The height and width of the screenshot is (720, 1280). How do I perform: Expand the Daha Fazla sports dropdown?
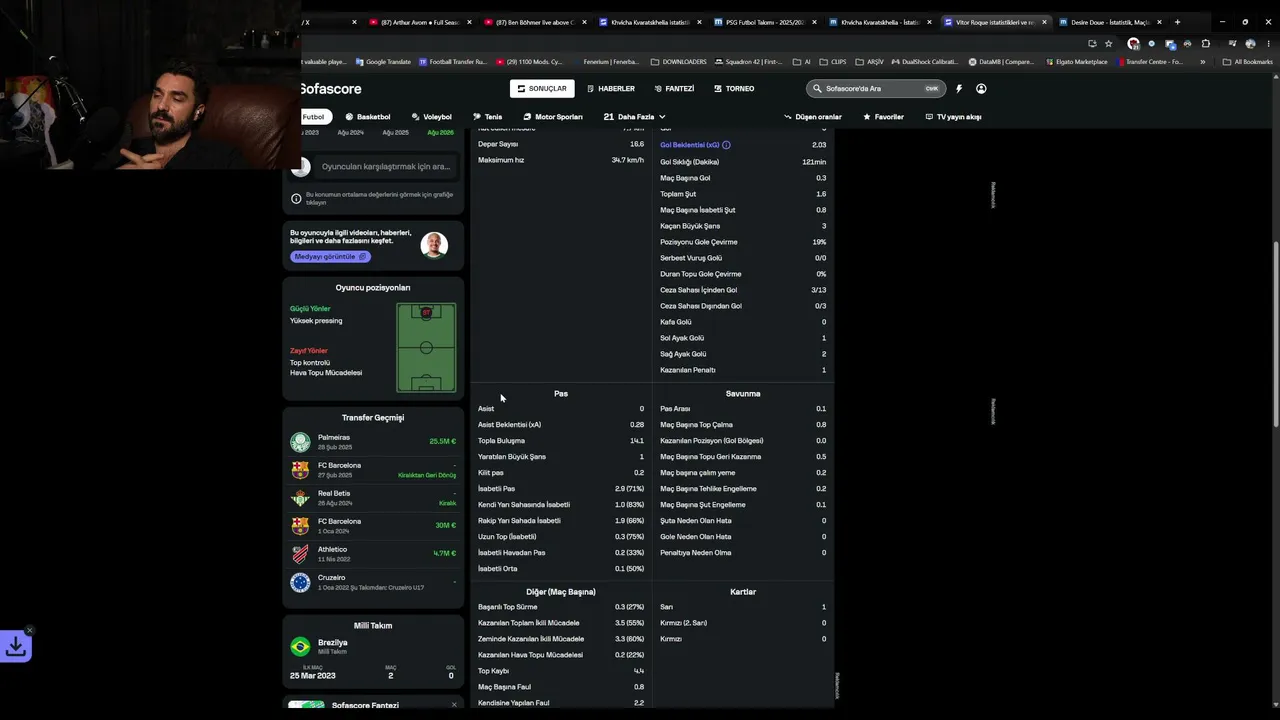pyautogui.click(x=635, y=117)
